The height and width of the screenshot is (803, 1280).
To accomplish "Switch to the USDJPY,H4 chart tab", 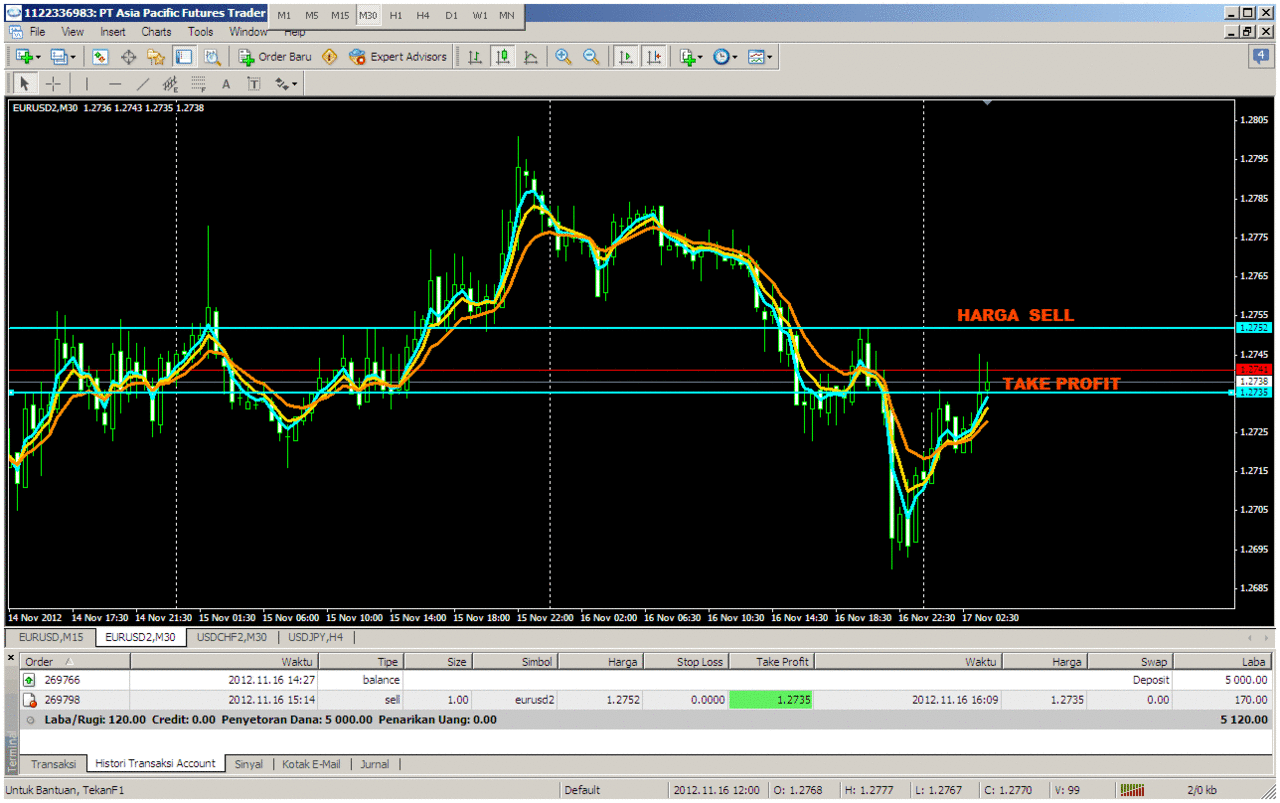I will tap(316, 637).
